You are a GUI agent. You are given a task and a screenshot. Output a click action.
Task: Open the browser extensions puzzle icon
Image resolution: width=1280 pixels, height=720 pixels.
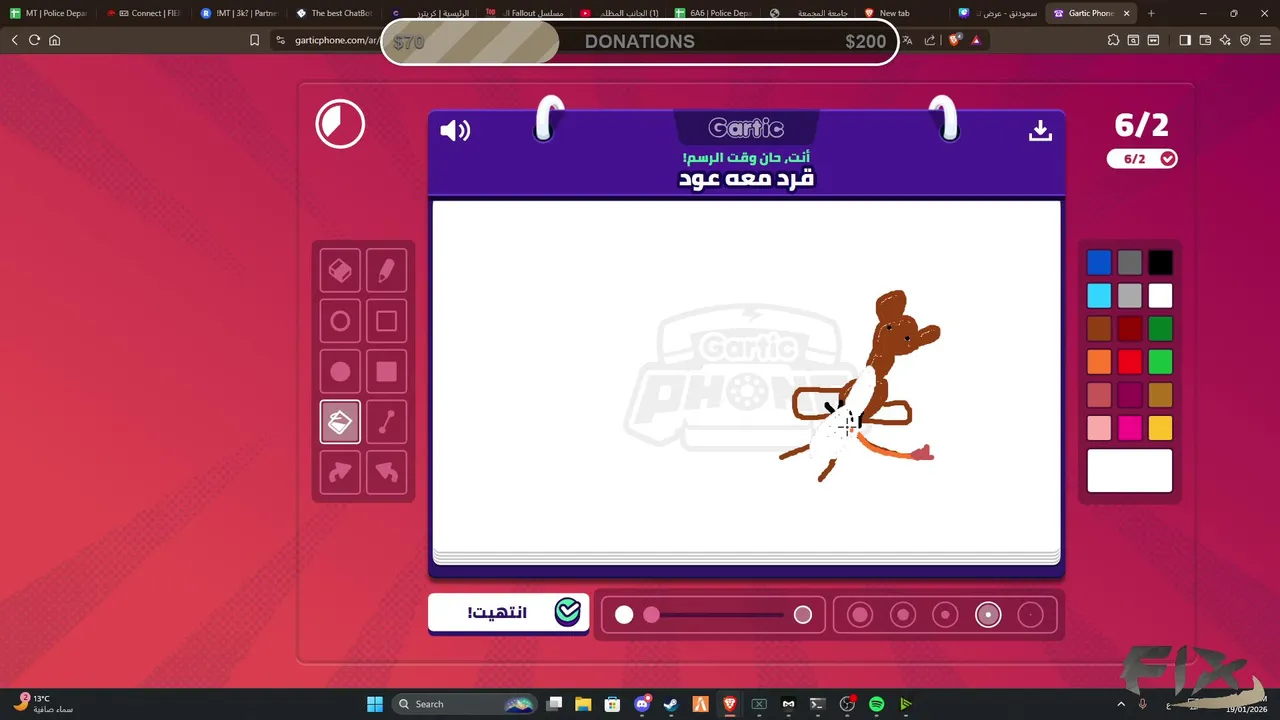click(1113, 40)
